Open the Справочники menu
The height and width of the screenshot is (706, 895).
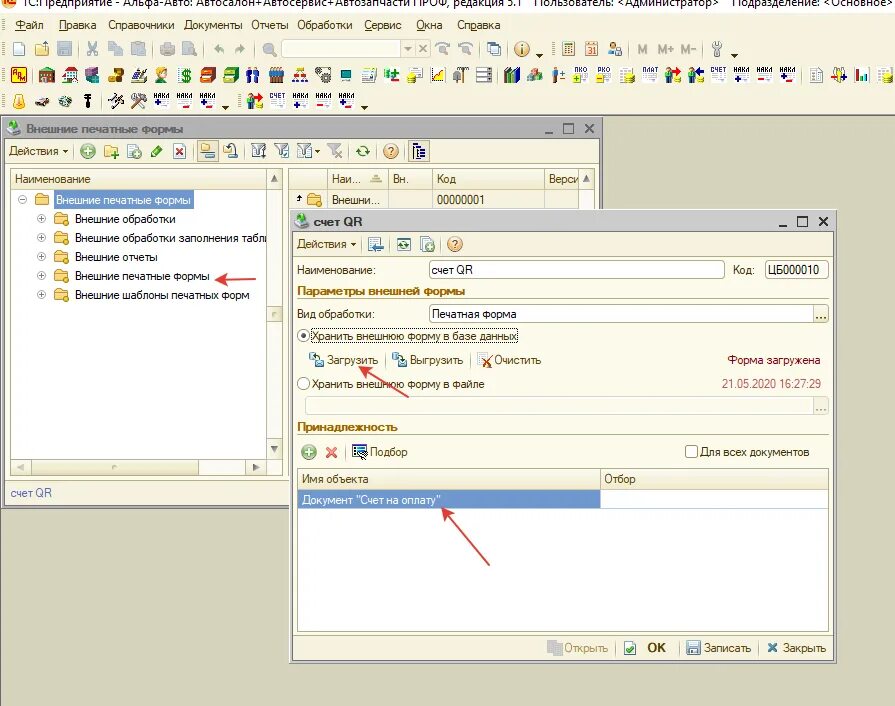click(141, 25)
